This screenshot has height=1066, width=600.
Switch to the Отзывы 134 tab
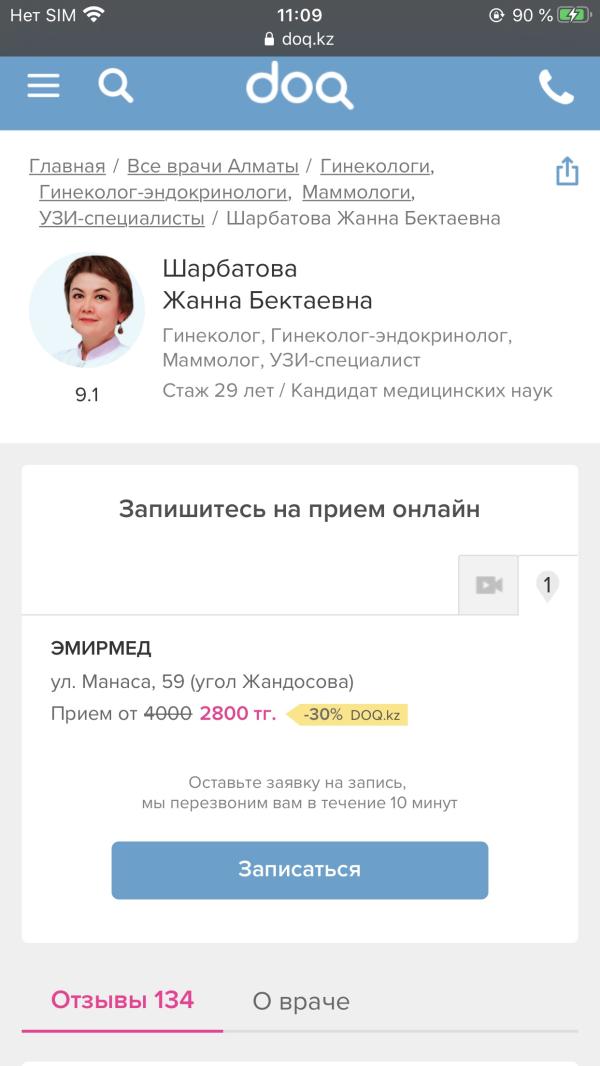tap(122, 1000)
